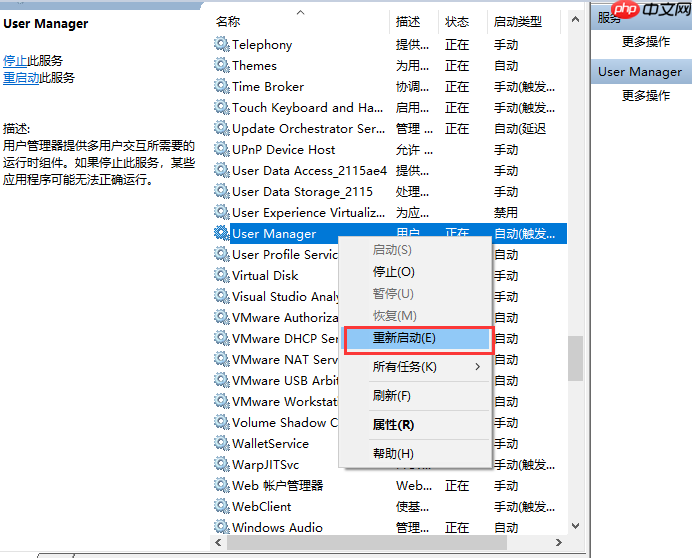Click the 停止 link for this service
Viewport: 692px width, 558px height.
click(15, 60)
